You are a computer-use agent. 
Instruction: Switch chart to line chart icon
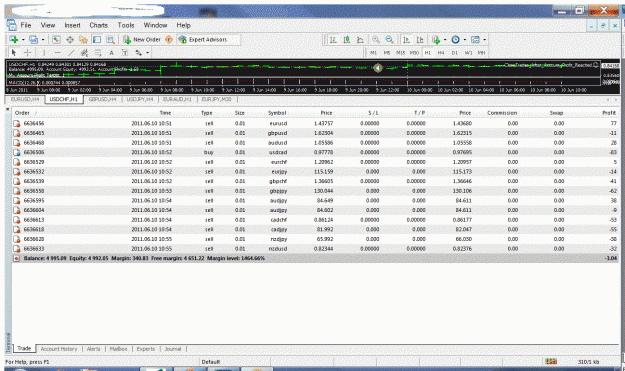coord(360,39)
